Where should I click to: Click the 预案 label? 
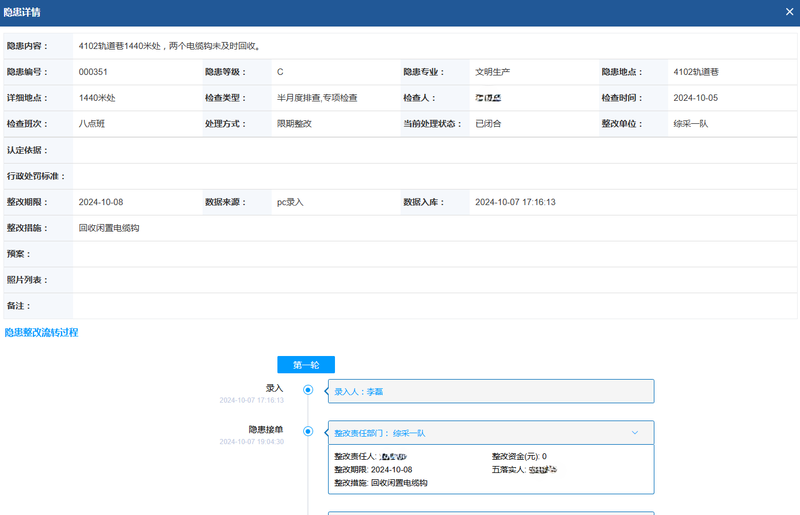[x=18, y=254]
